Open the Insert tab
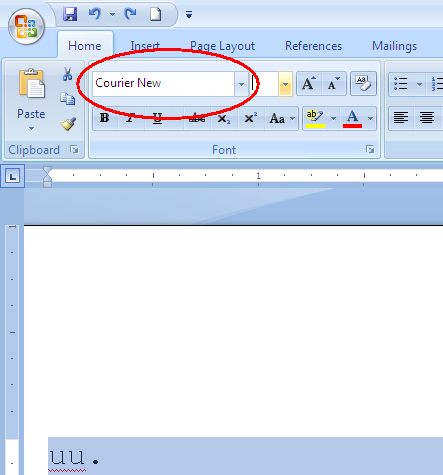Image resolution: width=443 pixels, height=475 pixels. [x=145, y=46]
